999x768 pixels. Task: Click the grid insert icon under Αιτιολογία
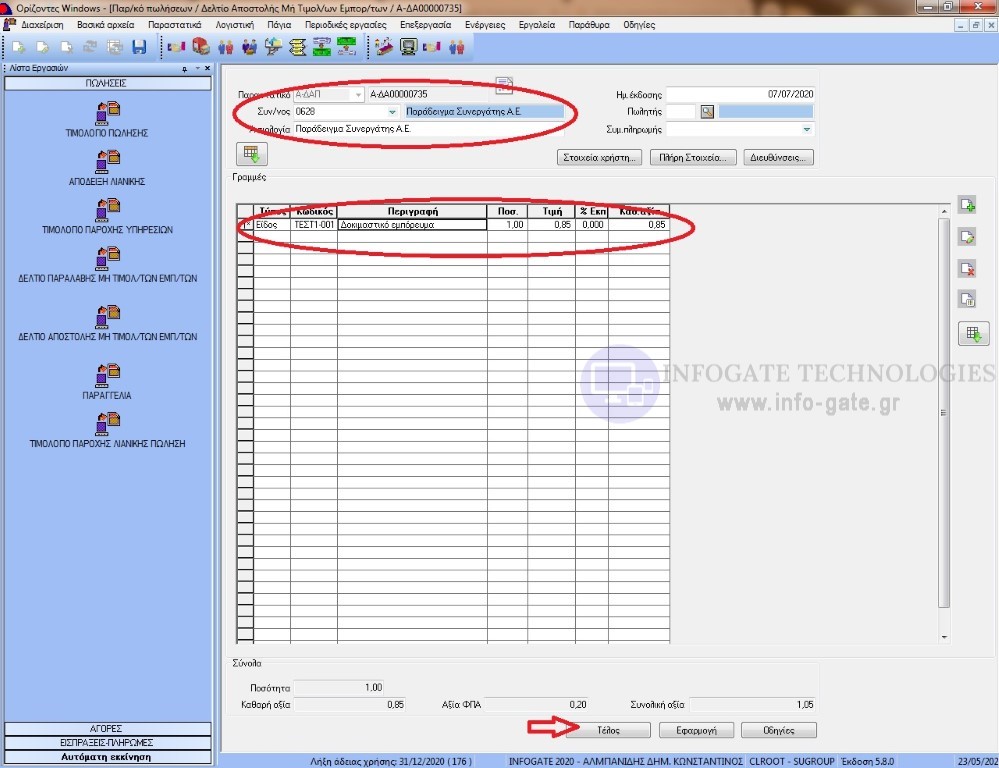pyautogui.click(x=250, y=154)
